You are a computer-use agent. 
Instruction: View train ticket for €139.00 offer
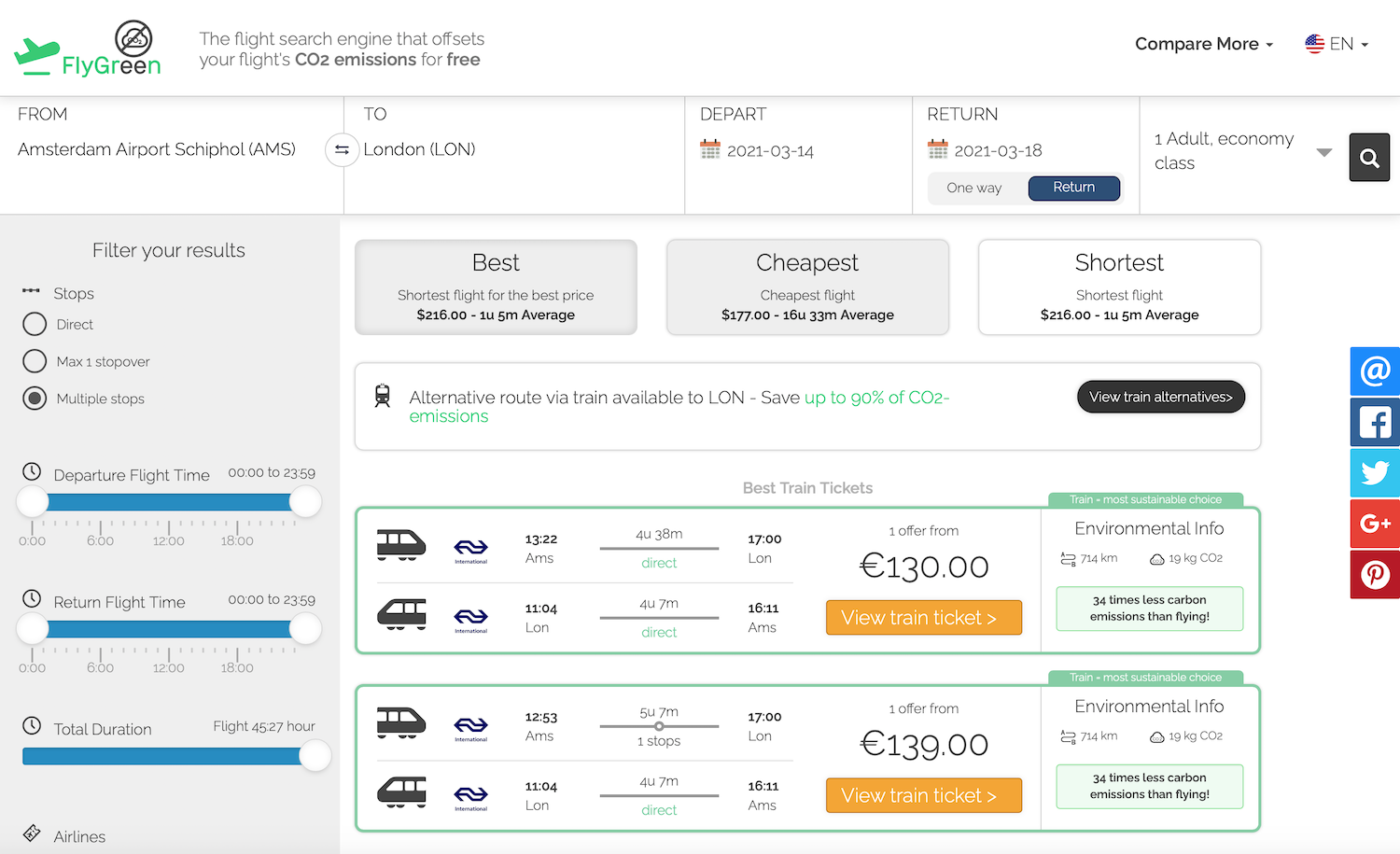tap(924, 795)
